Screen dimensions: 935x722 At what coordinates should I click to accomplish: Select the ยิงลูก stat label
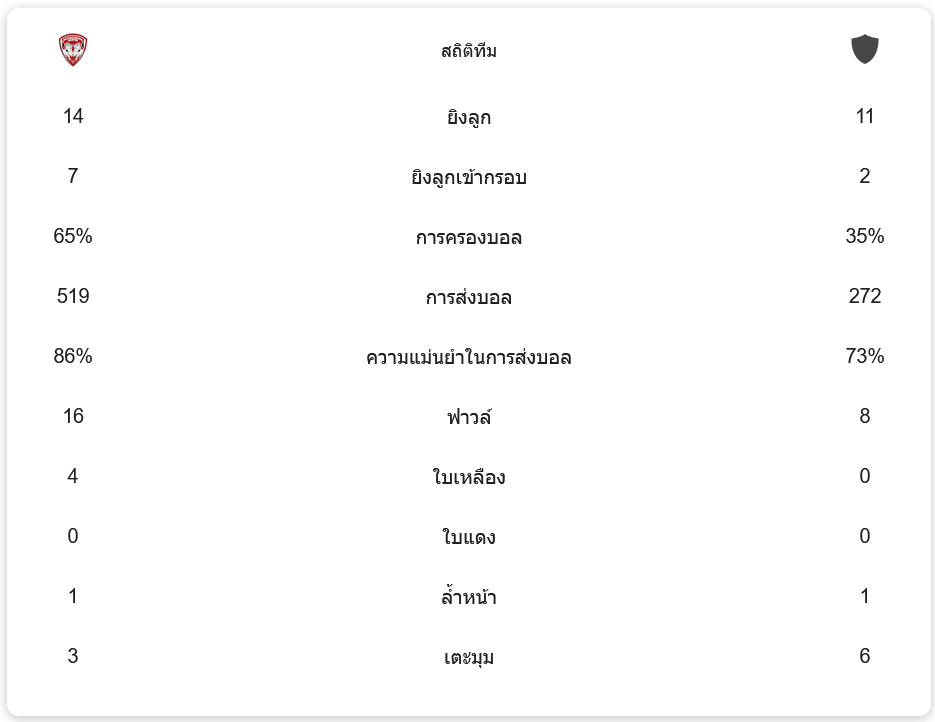pyautogui.click(x=468, y=118)
